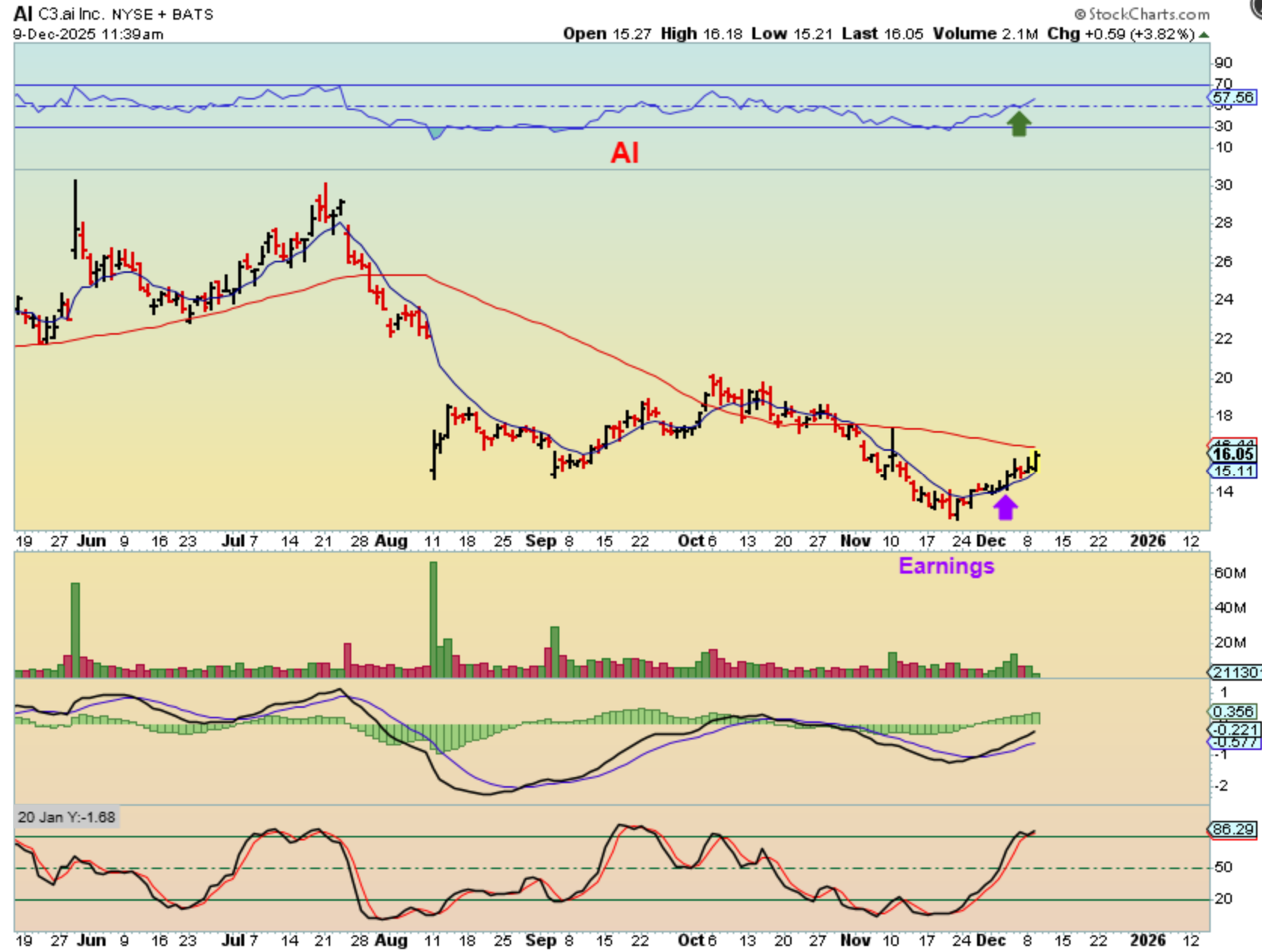Click the 86.29 stochastic value tag
The image size is (1262, 952).
click(x=1233, y=829)
